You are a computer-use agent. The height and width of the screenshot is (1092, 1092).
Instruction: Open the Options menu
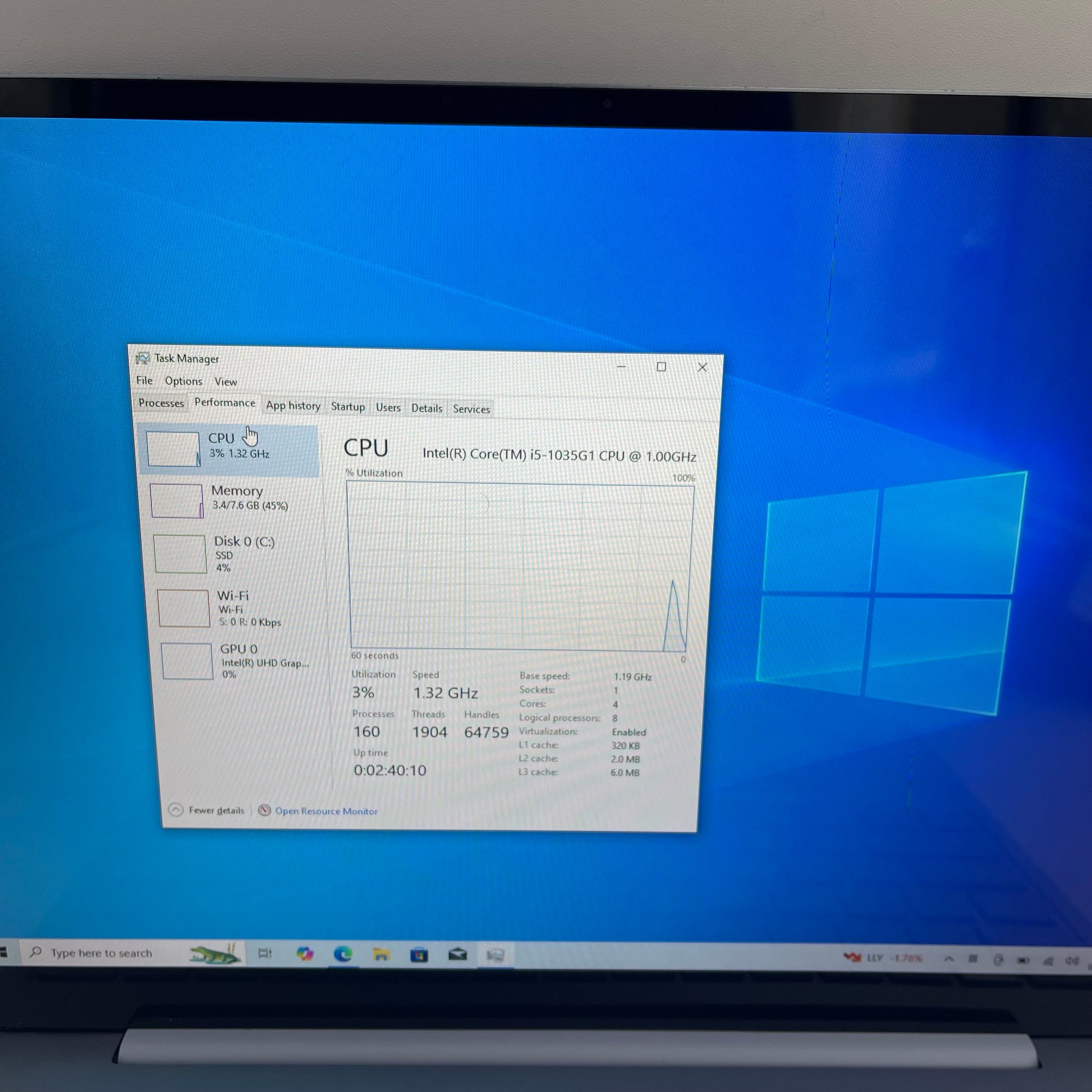pos(183,381)
